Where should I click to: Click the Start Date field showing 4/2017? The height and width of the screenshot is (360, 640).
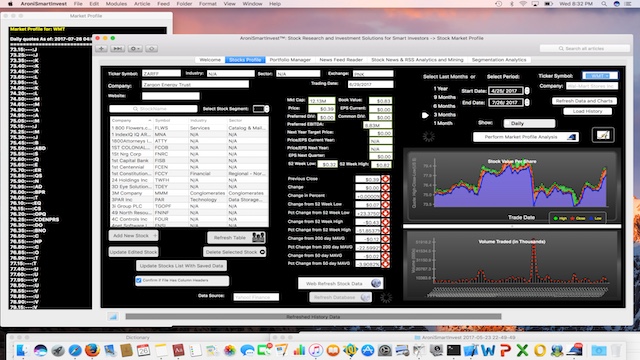[506, 91]
